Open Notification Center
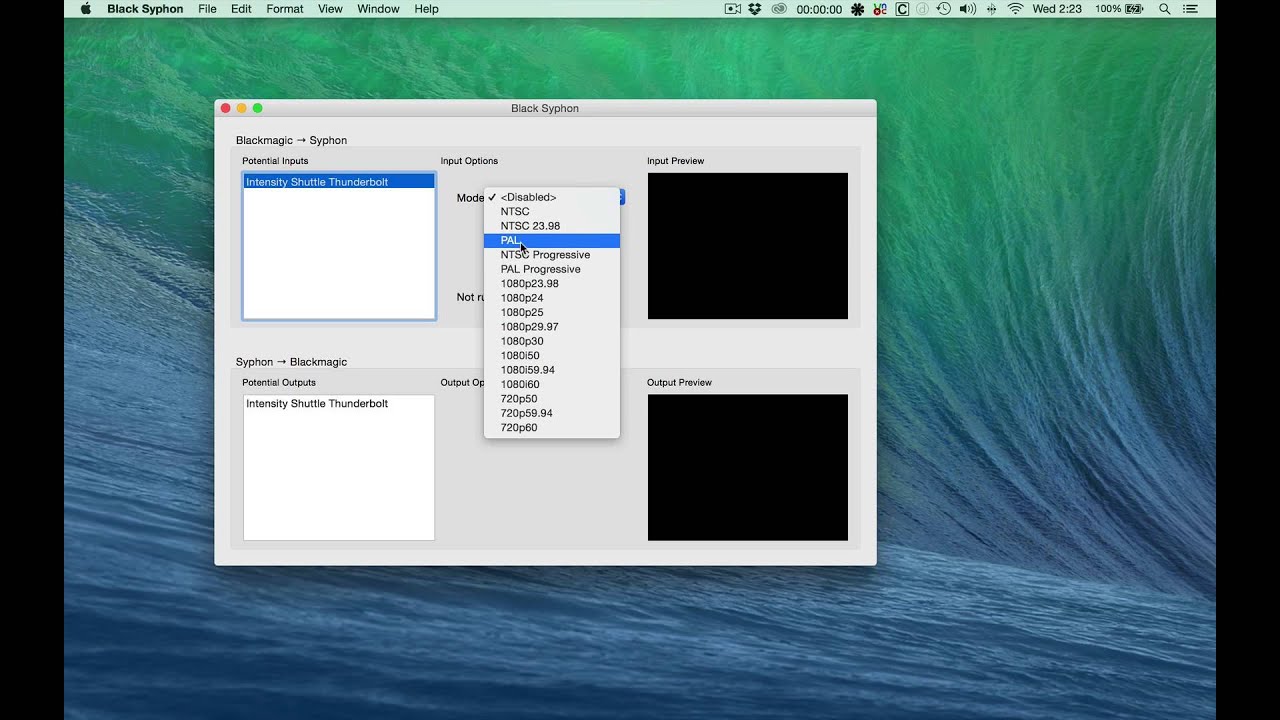The image size is (1280, 720). (x=1190, y=9)
